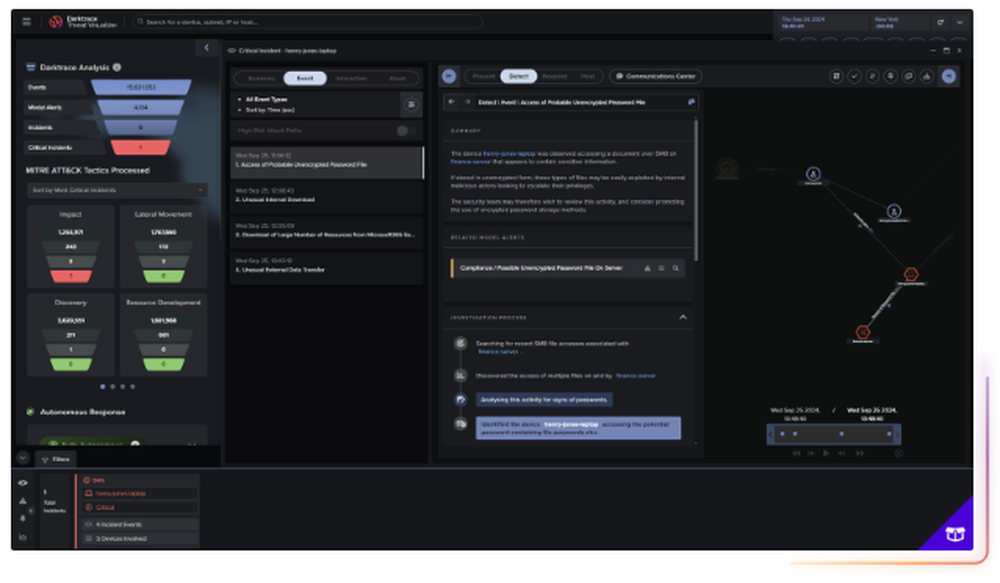Switch to the Heal mode
Screen dimensions: 1000x583
(x=587, y=76)
